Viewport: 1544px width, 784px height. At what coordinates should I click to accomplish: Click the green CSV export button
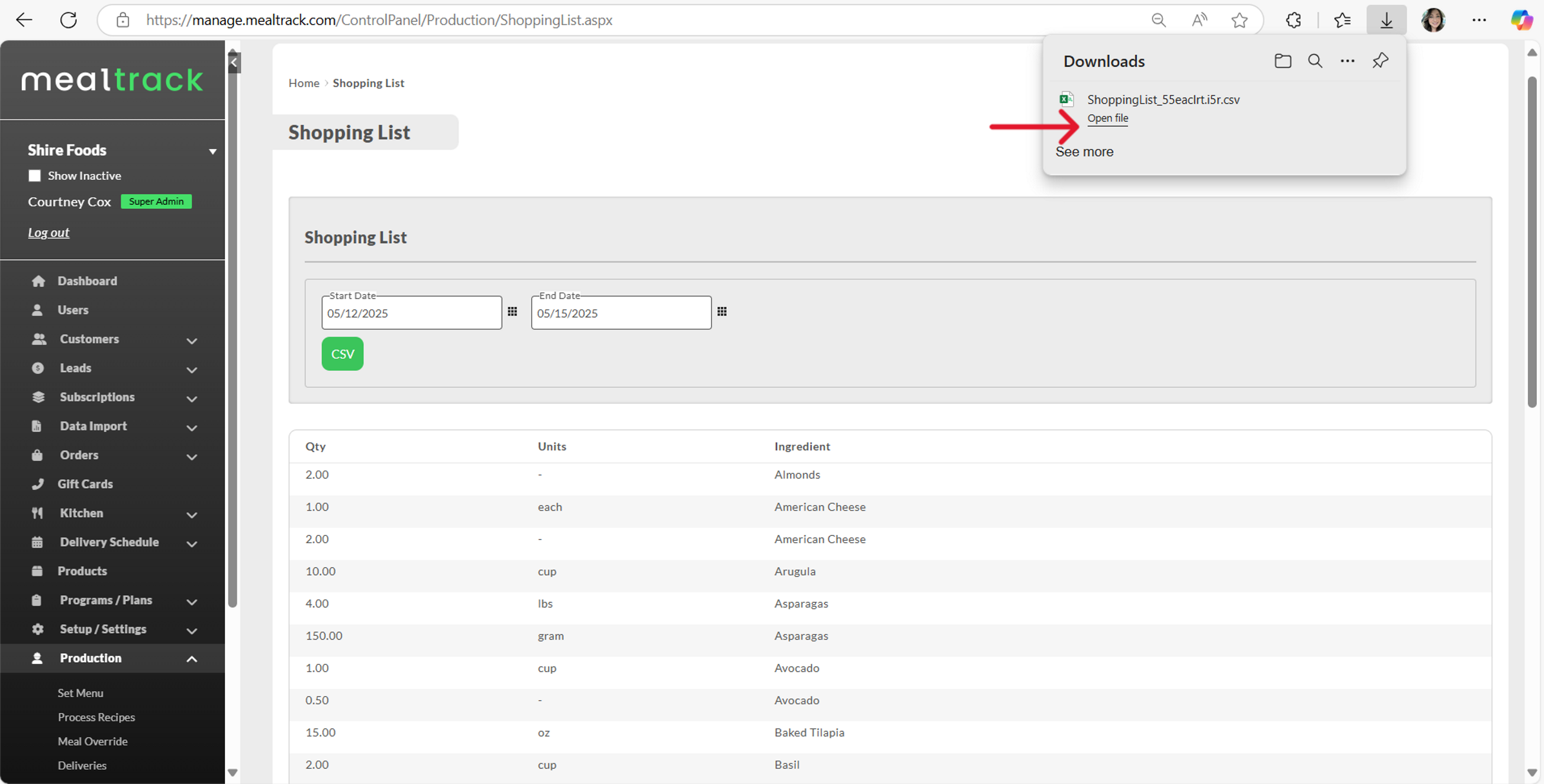(342, 353)
